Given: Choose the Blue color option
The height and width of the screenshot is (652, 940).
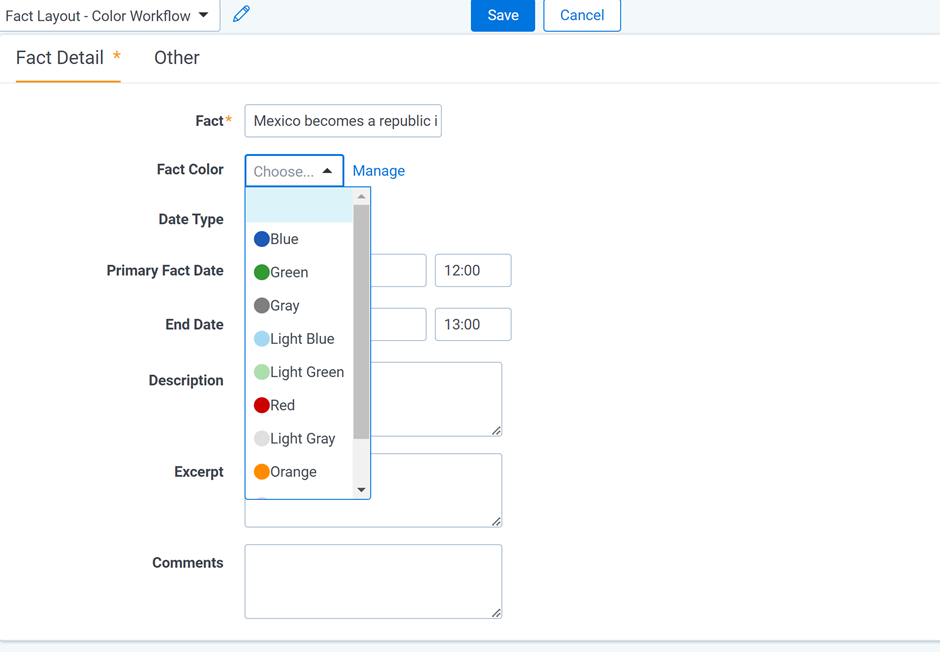Looking at the screenshot, I should pos(299,239).
